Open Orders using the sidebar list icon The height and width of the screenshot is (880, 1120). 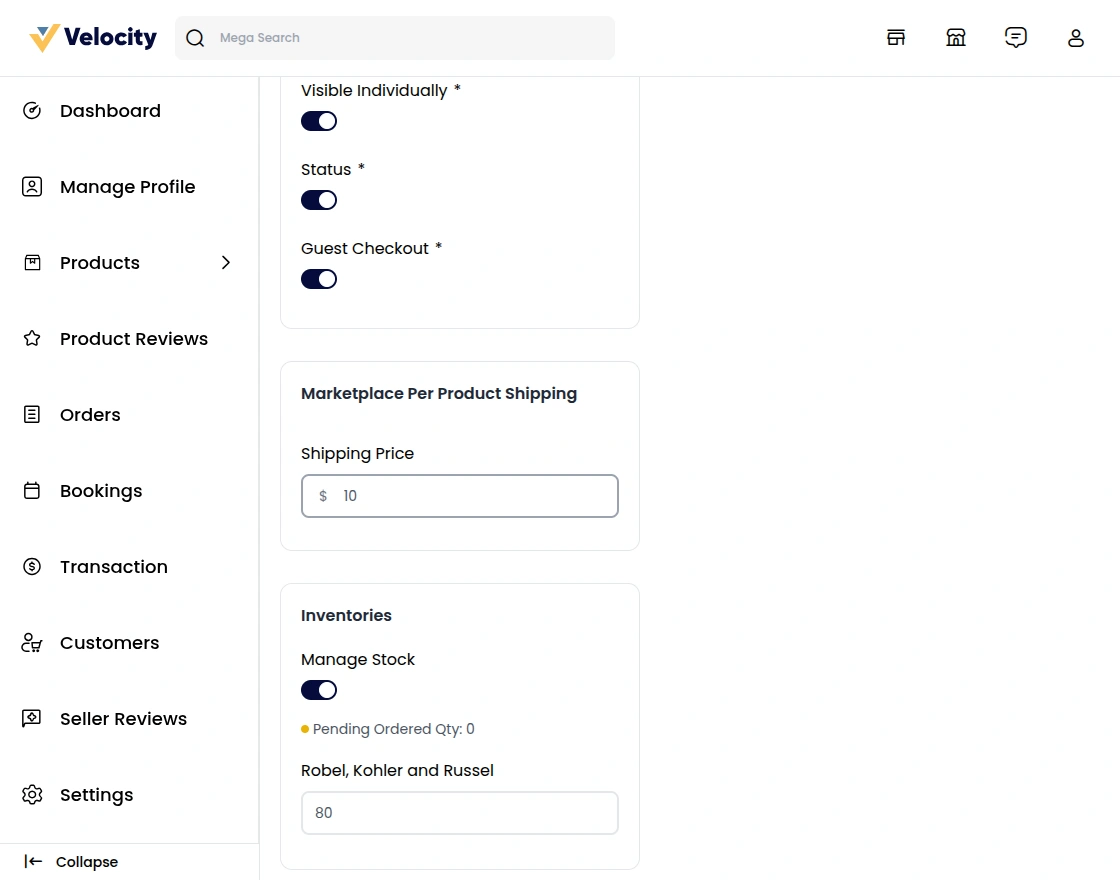click(32, 414)
